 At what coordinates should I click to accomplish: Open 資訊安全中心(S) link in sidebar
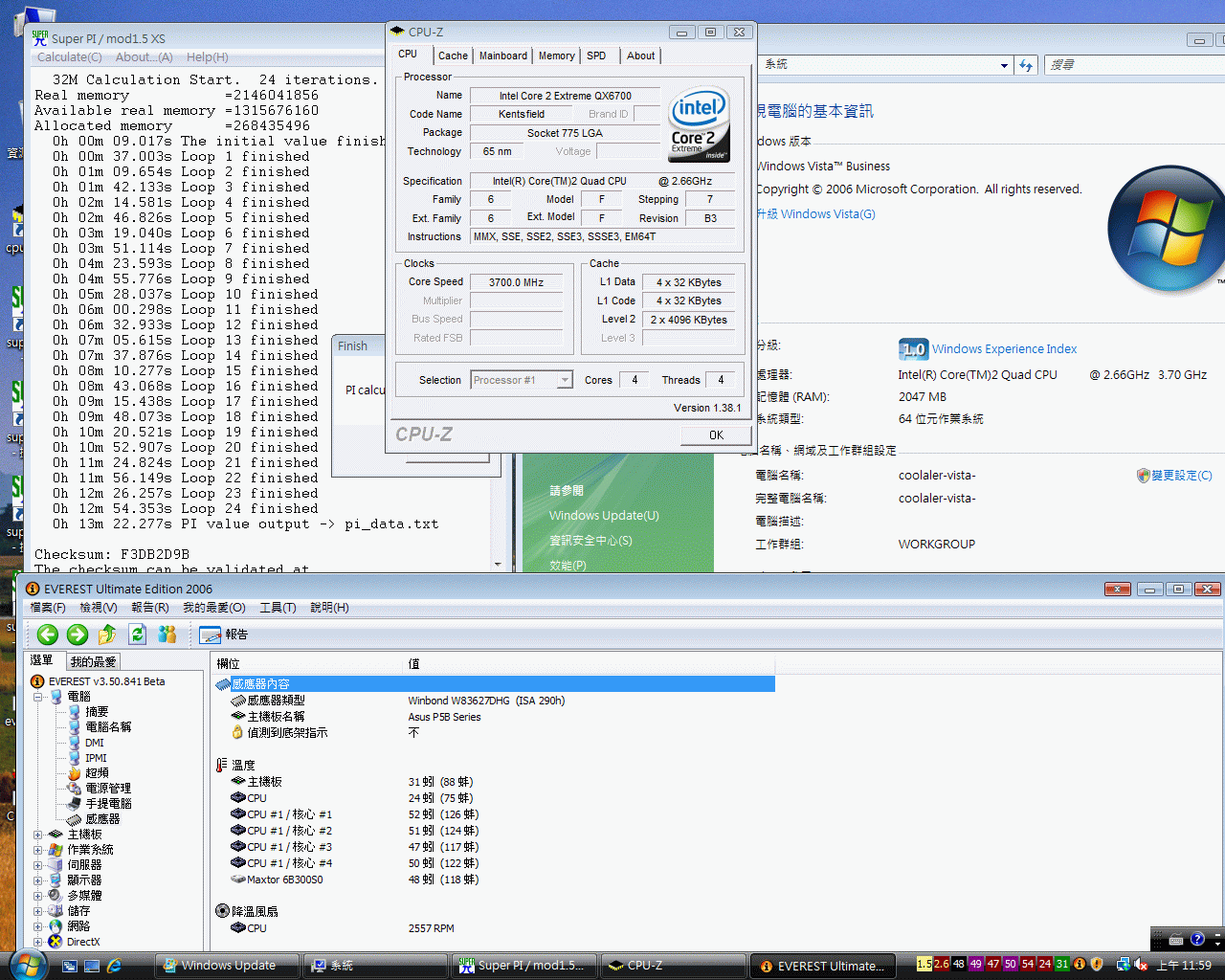[590, 541]
